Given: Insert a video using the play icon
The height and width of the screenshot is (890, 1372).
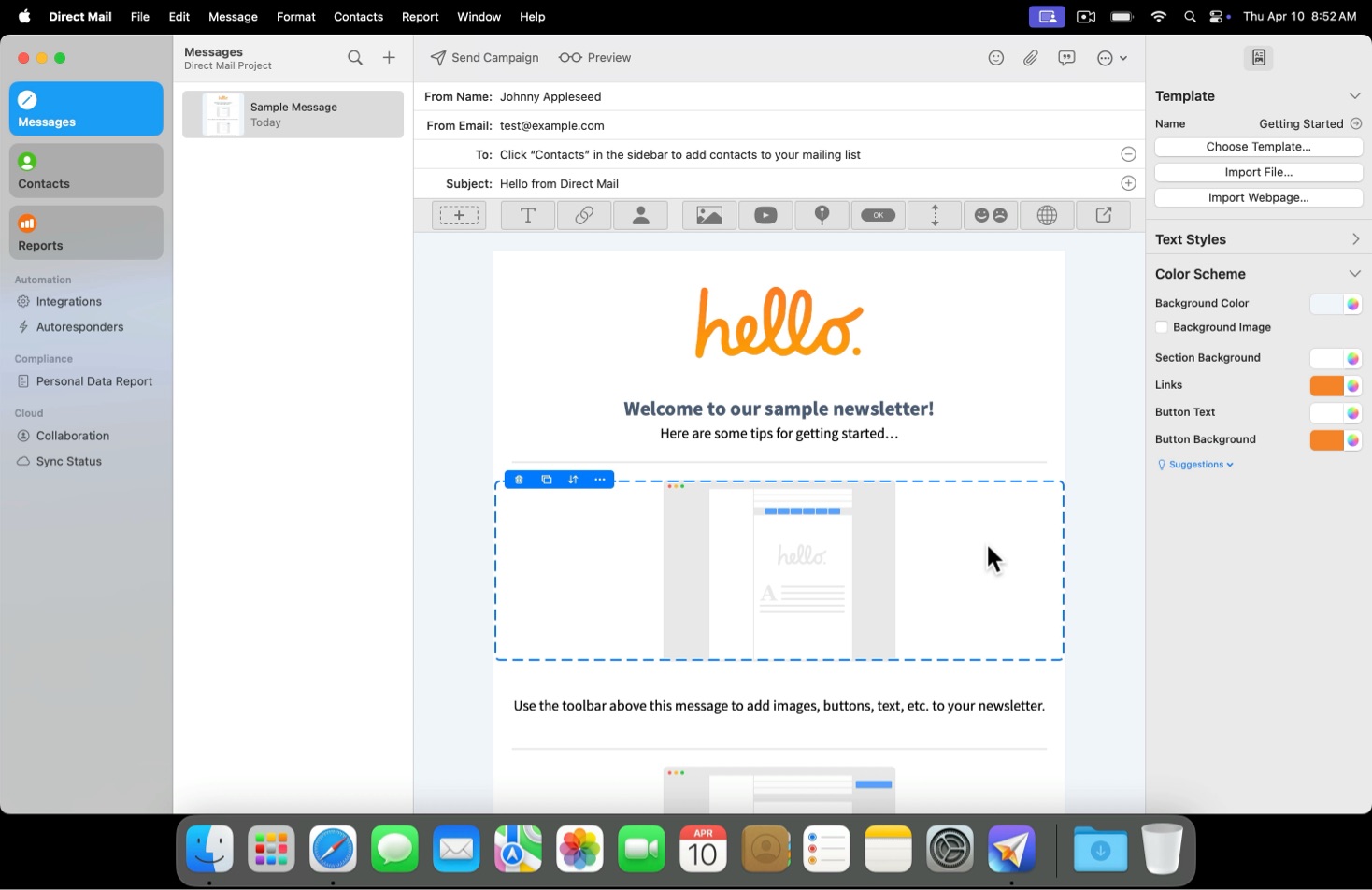Looking at the screenshot, I should 765,215.
